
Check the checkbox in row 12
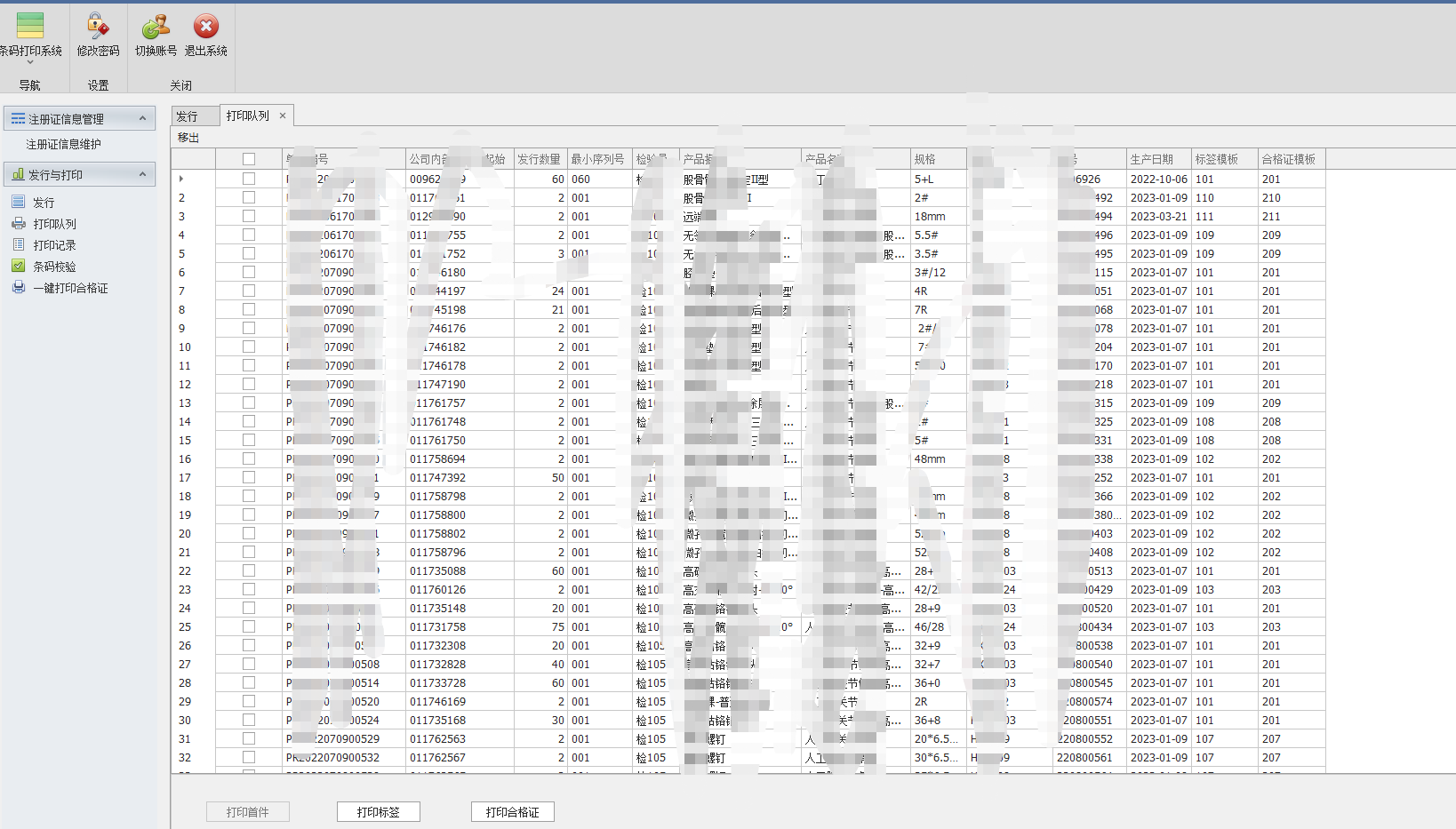click(x=249, y=384)
